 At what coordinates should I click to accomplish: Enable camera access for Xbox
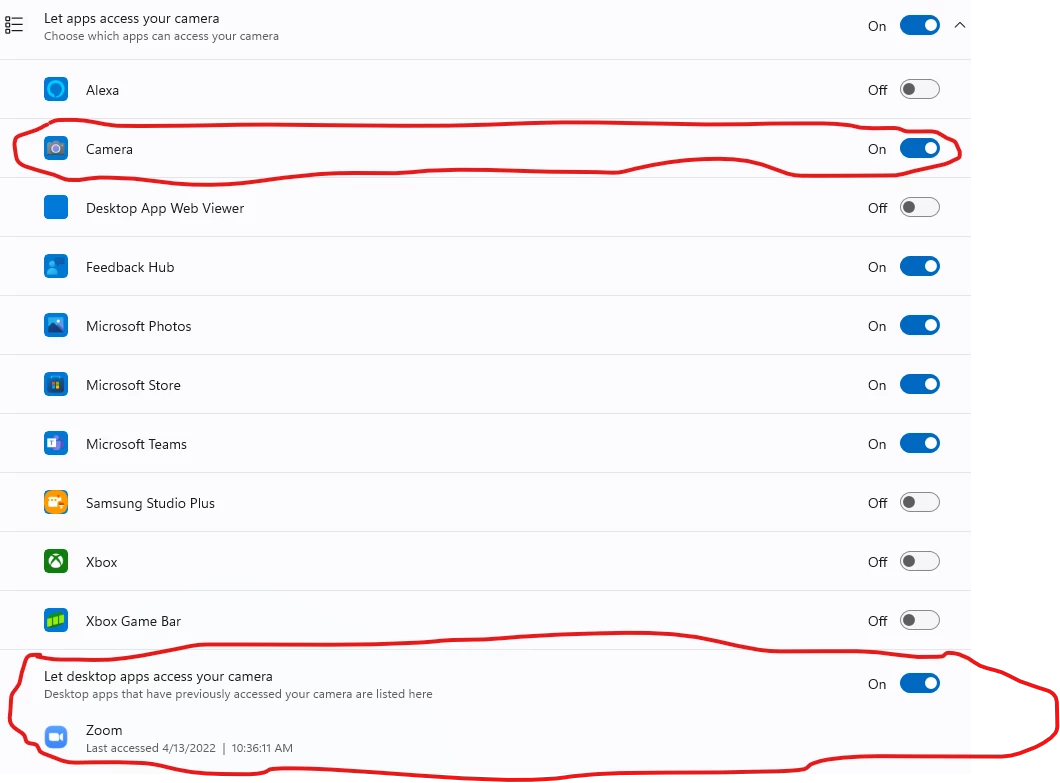coord(919,561)
